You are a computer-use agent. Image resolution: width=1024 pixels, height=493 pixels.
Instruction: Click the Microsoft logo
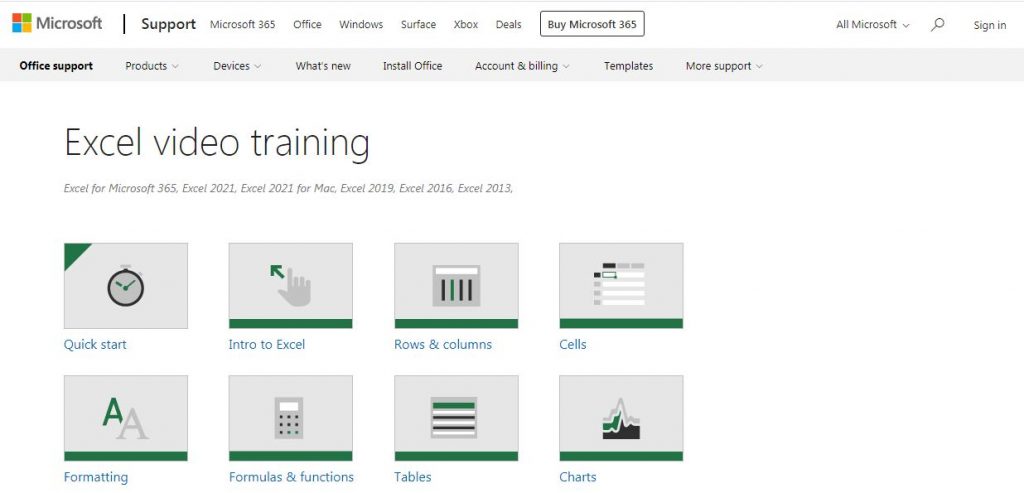click(57, 24)
